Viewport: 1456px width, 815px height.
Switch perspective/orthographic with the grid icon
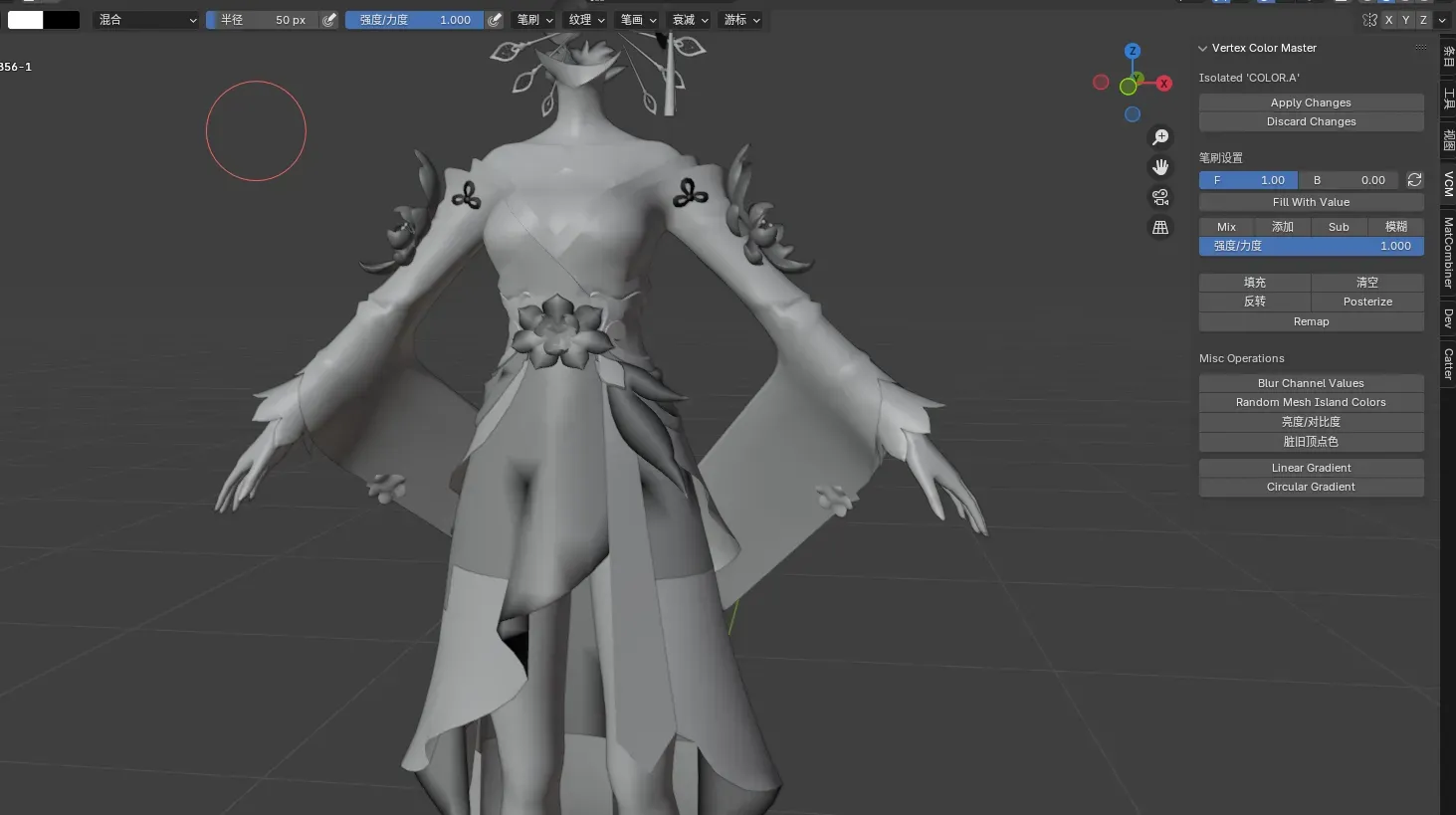click(x=1160, y=228)
